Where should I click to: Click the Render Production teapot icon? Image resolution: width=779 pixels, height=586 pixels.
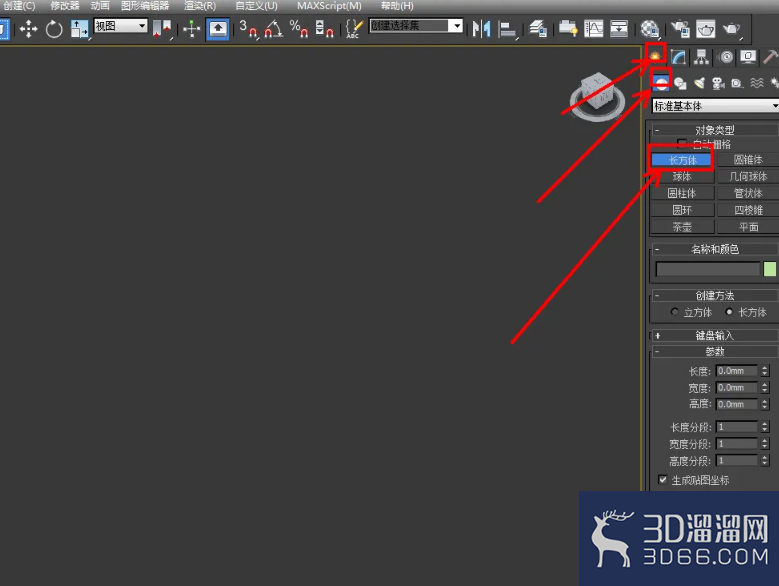731,29
